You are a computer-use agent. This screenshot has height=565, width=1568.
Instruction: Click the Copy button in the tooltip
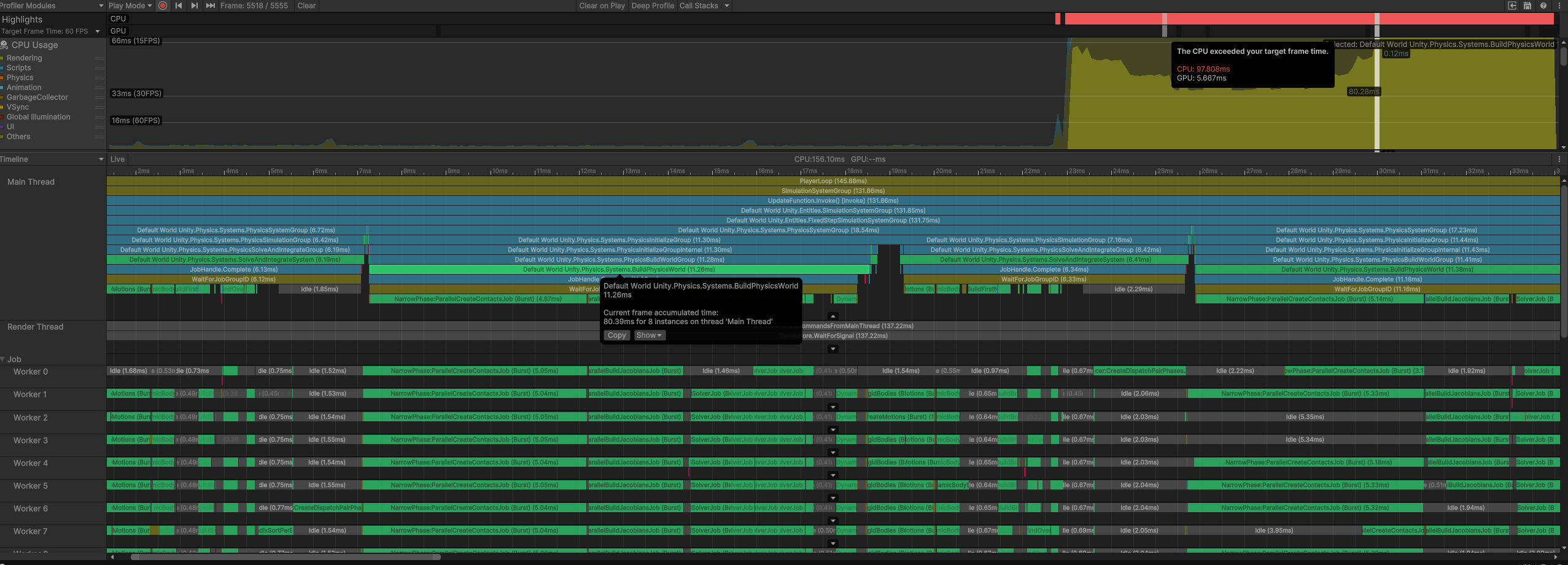(616, 335)
